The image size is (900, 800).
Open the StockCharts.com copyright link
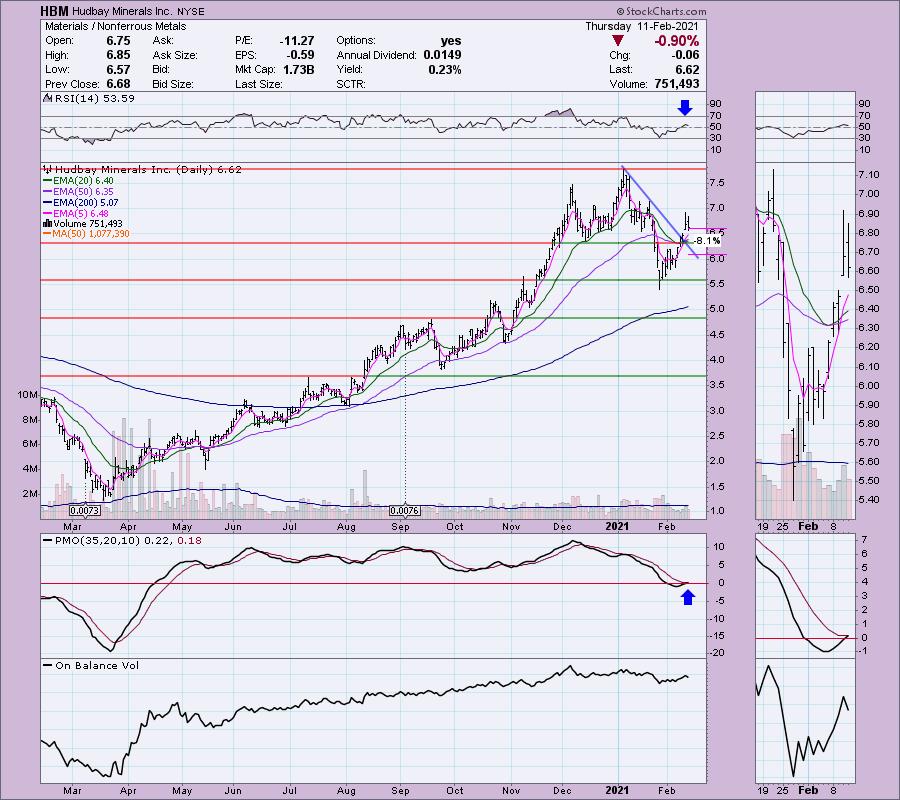(661, 11)
